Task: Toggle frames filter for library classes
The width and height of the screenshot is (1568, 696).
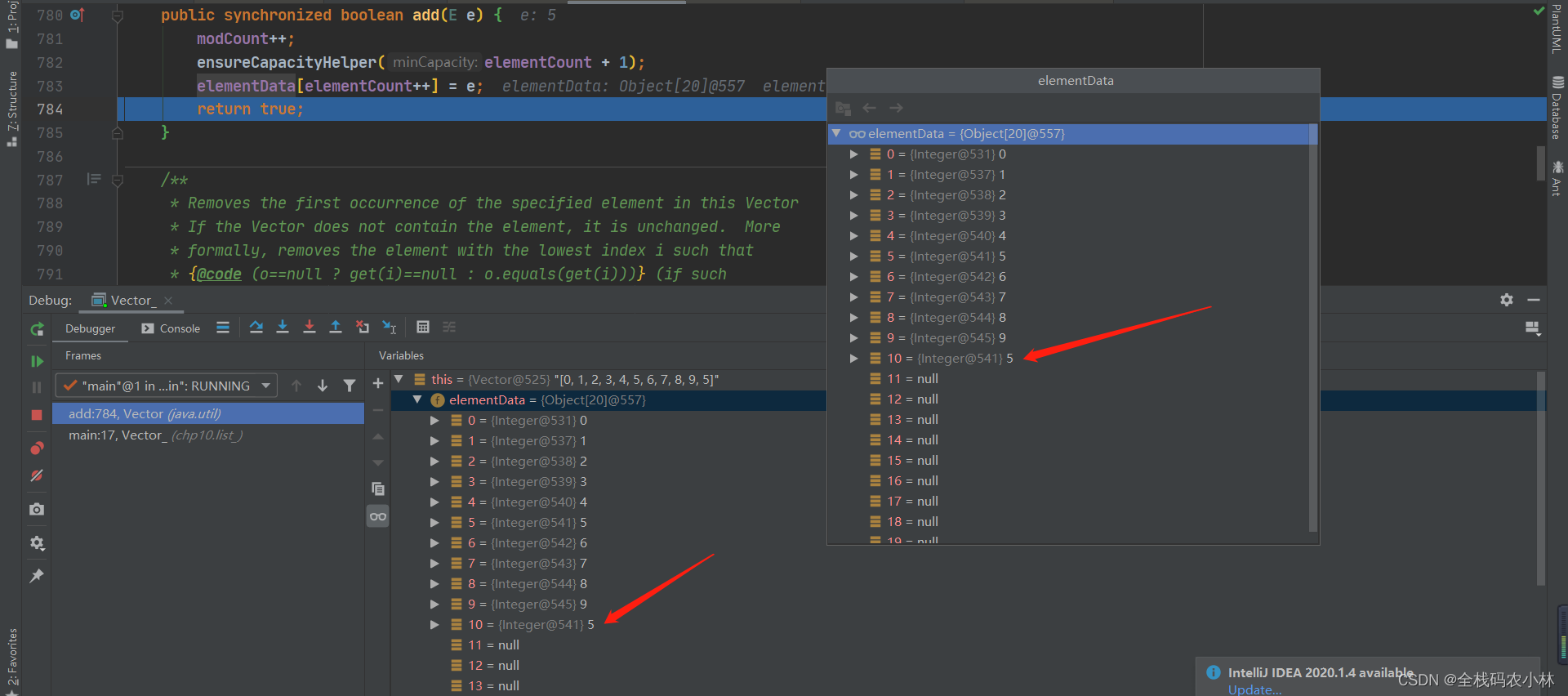Action: coord(350,386)
